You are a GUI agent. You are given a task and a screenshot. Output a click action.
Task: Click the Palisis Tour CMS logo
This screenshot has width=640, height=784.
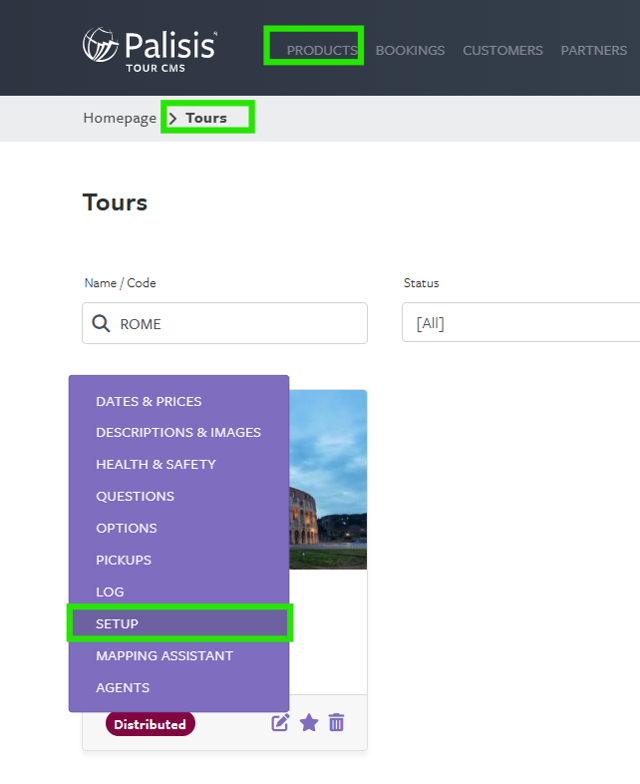[x=150, y=50]
